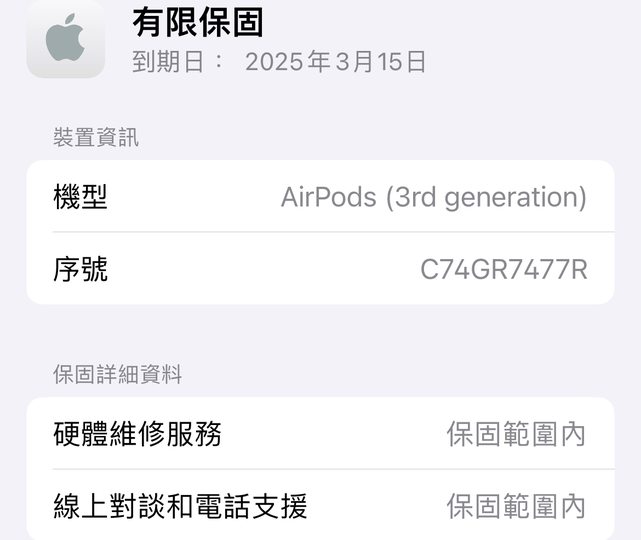Tap 保固範圍內 status for chat and phone support
The image size is (641, 540).
pyautogui.click(x=516, y=506)
